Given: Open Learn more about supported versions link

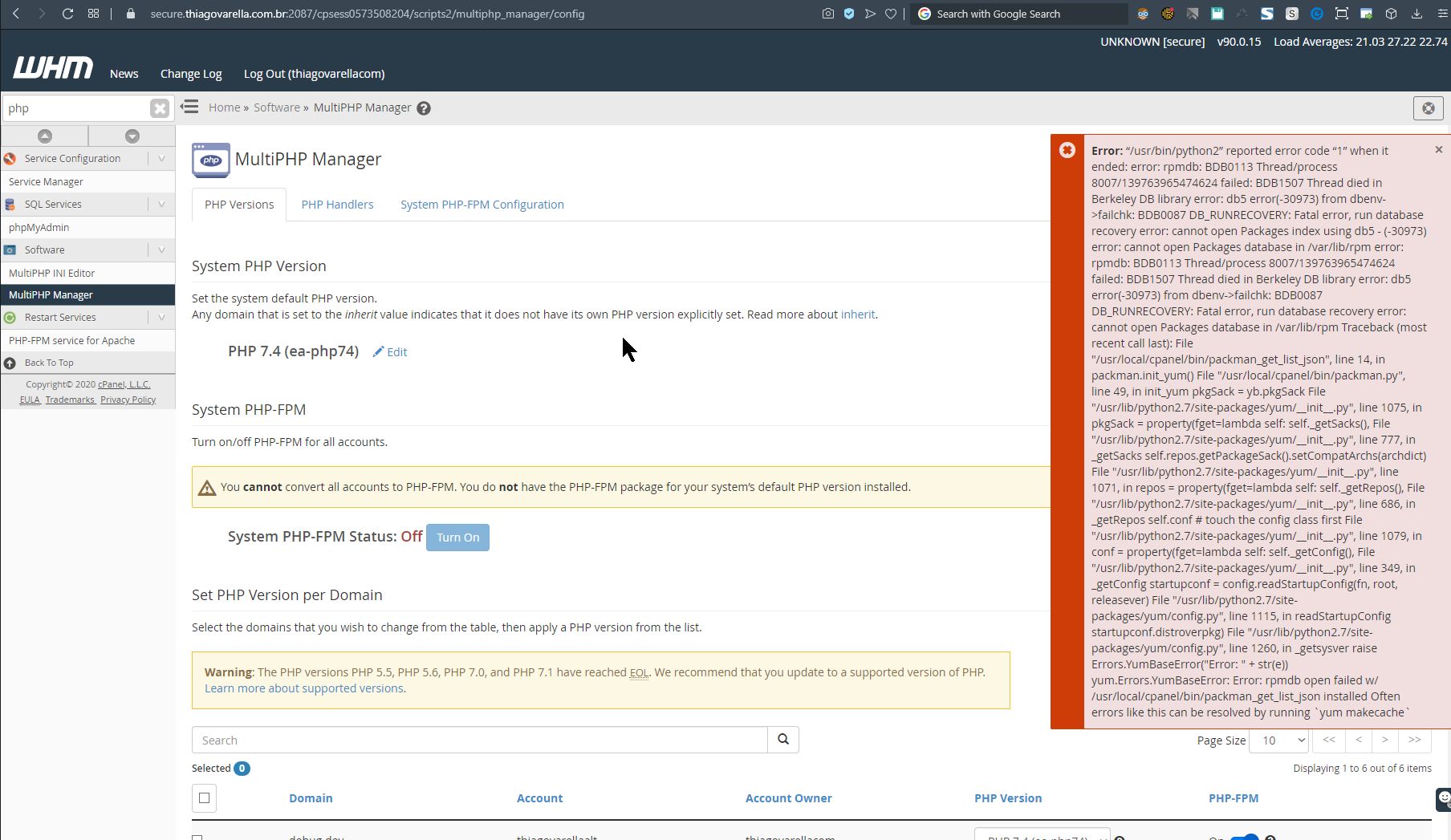Looking at the screenshot, I should (304, 688).
